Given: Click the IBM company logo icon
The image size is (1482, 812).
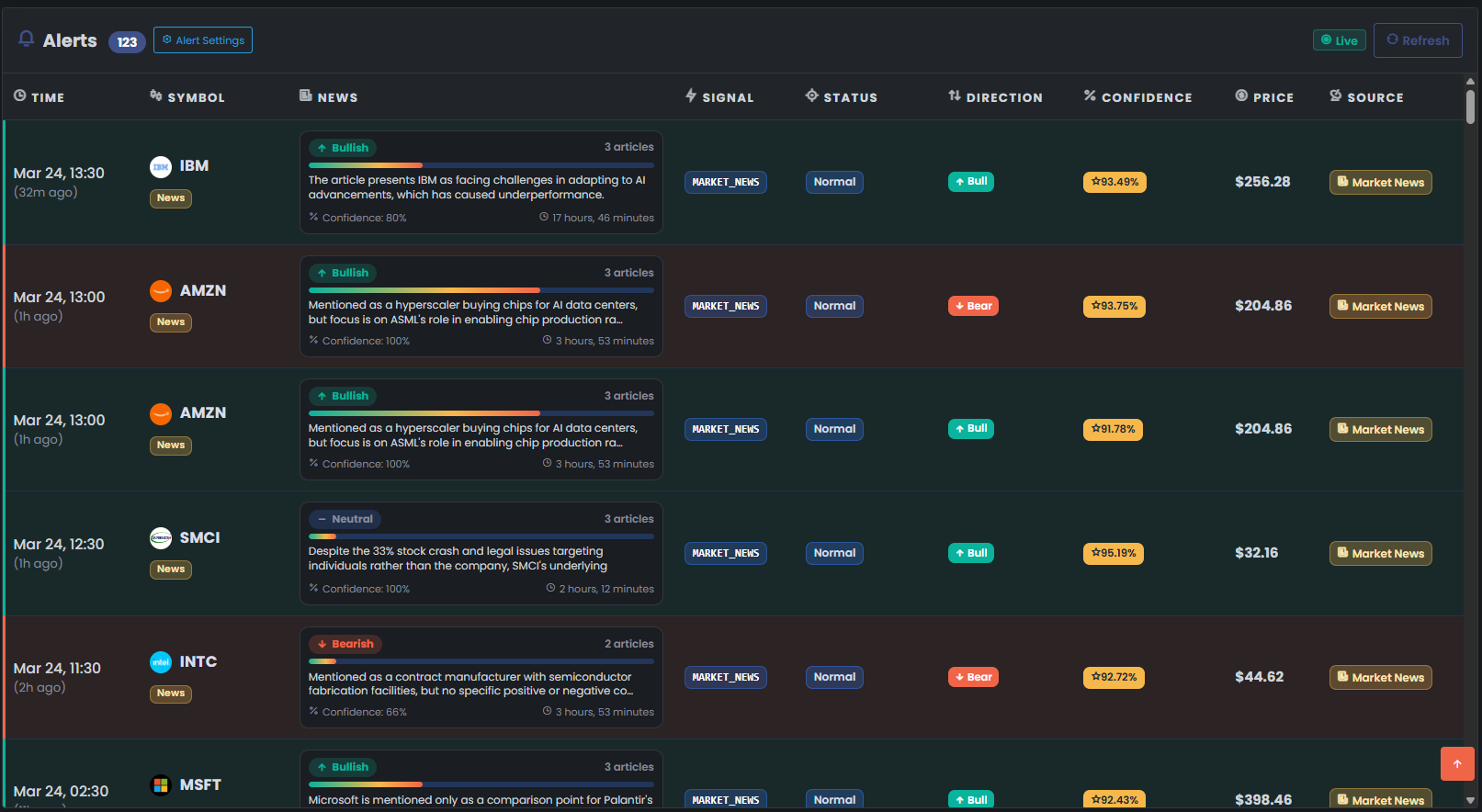Looking at the screenshot, I should pyautogui.click(x=161, y=166).
